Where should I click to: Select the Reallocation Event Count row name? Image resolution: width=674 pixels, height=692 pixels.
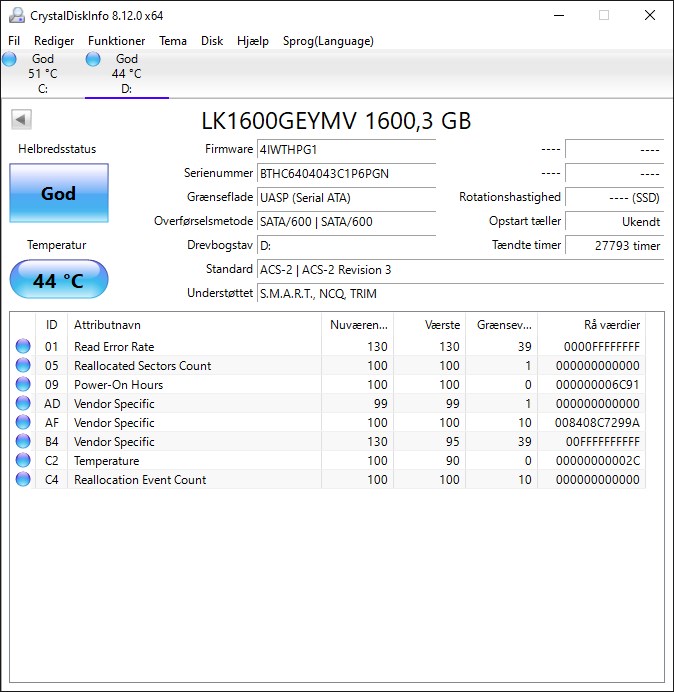point(140,479)
